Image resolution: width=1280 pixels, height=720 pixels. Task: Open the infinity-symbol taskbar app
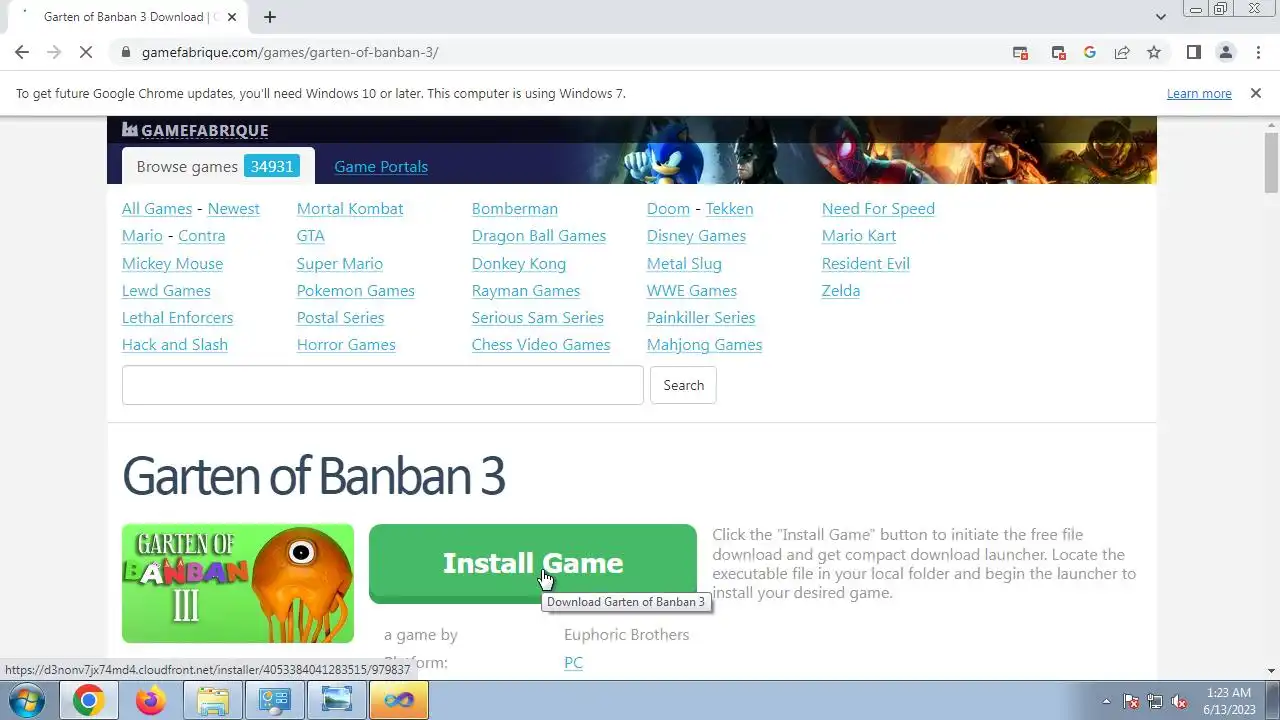(399, 700)
